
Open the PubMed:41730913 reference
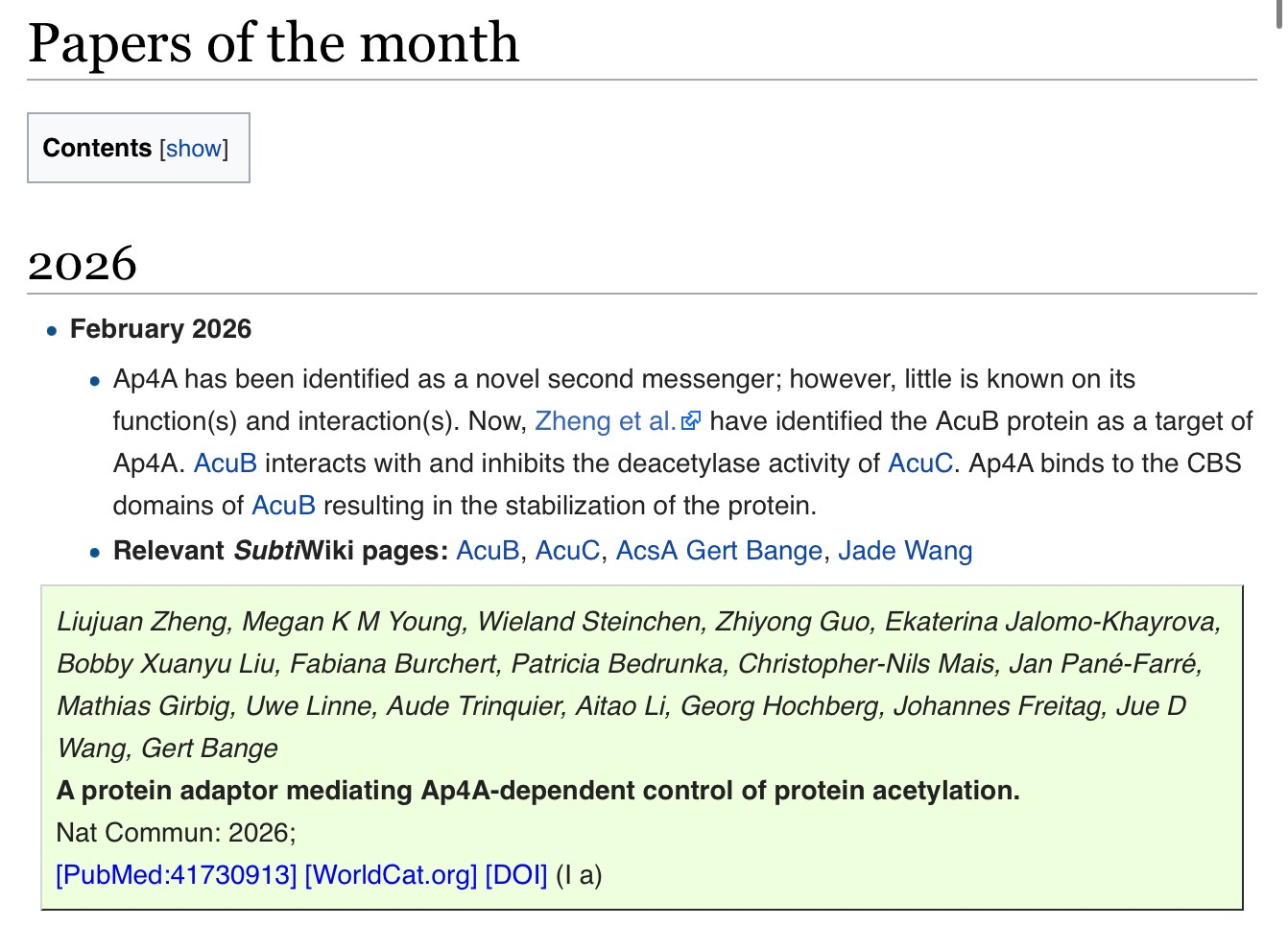coord(177,875)
